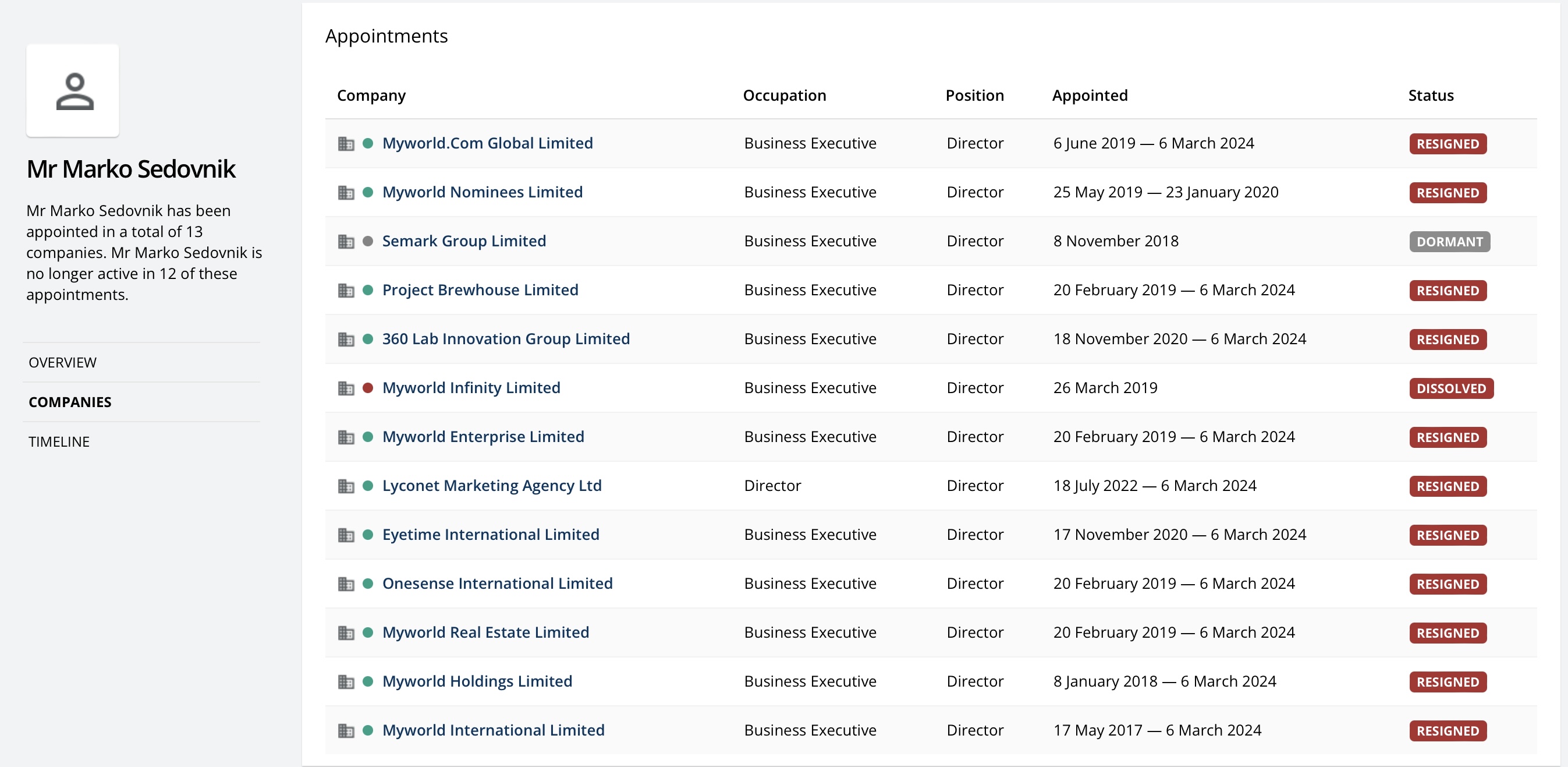This screenshot has height=767, width=1568.
Task: Click green status dot for Lyconet Marketing Agency
Action: click(x=368, y=486)
